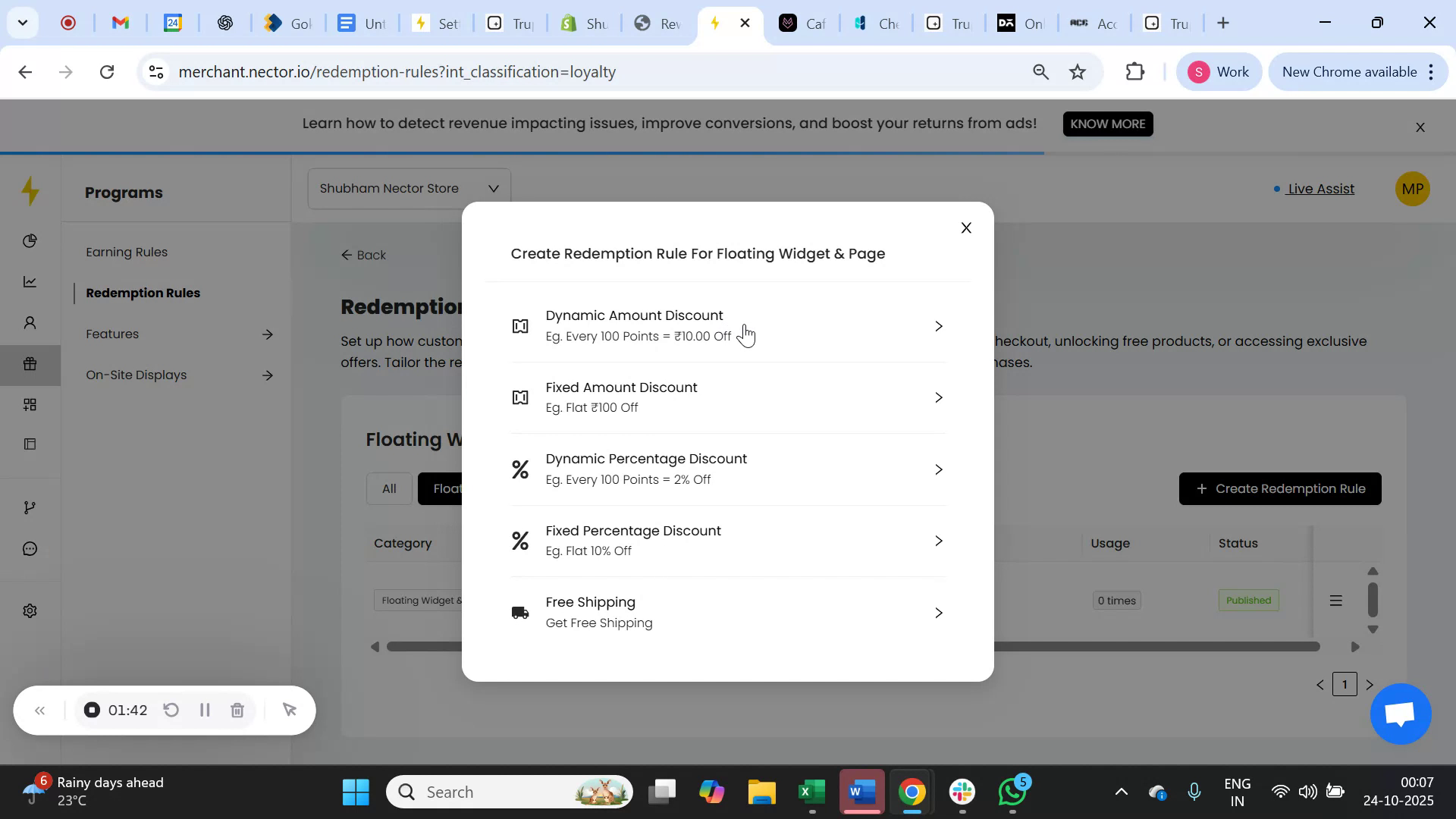This screenshot has width=1456, height=819.
Task: Expand the Shubham Nector Store dropdown
Action: click(x=408, y=187)
